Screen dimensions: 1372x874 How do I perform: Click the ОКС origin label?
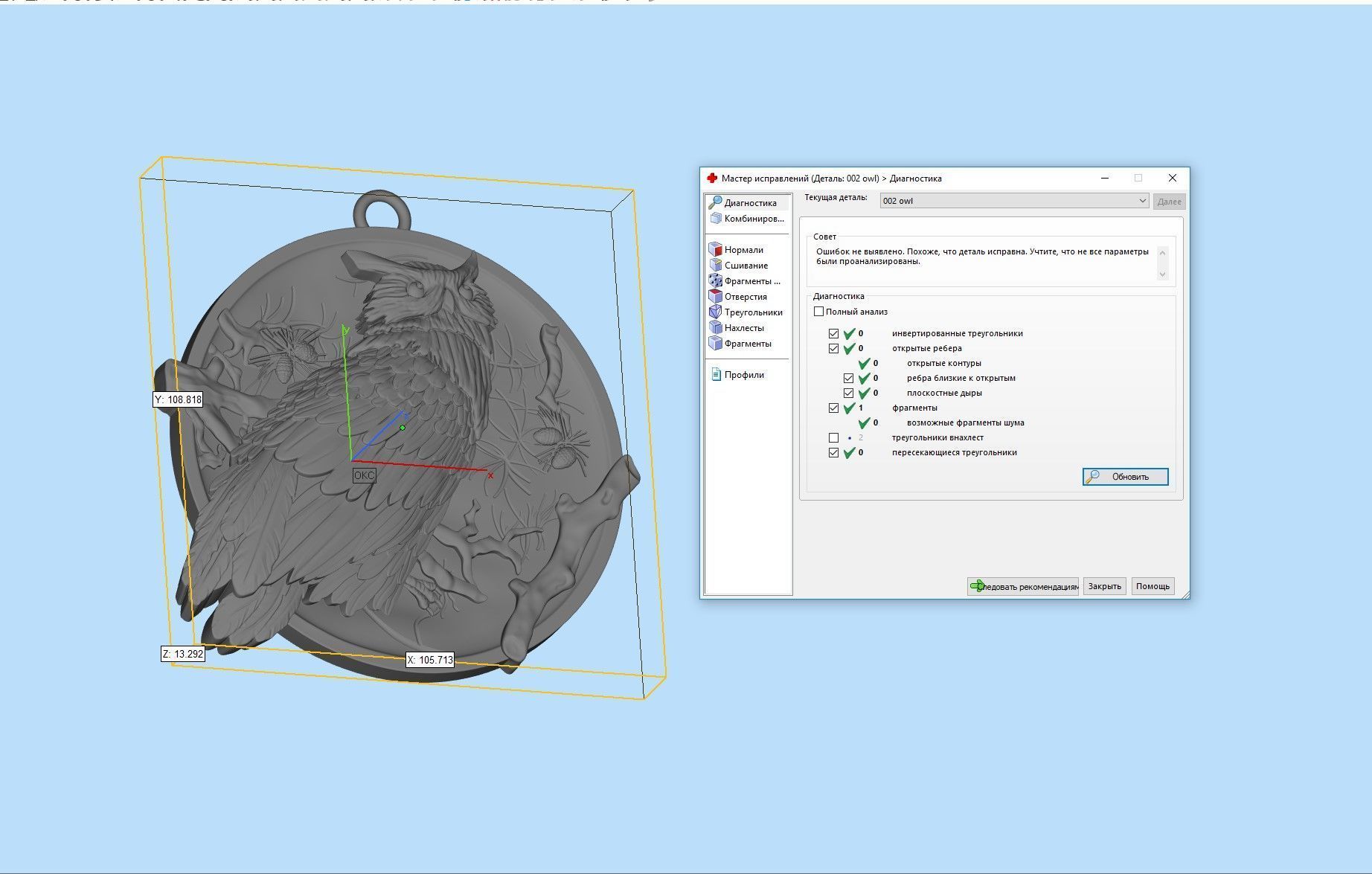(364, 475)
